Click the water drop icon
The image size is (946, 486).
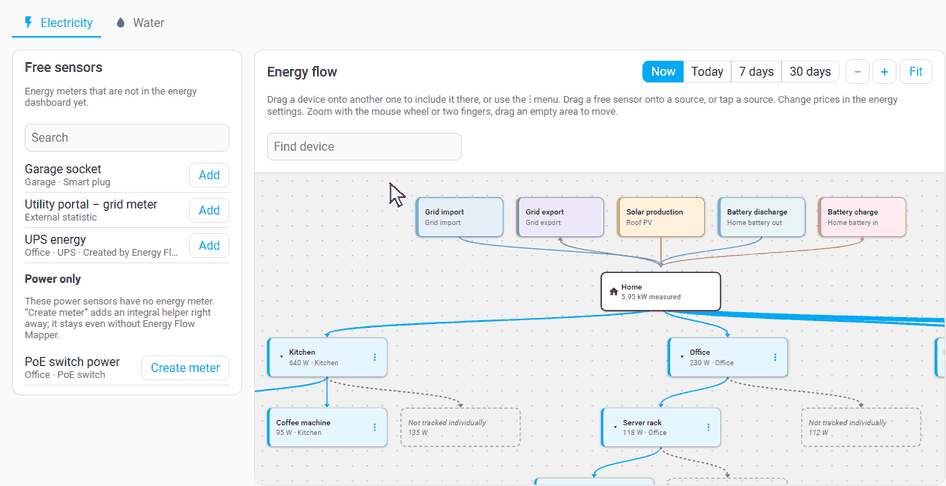click(121, 23)
